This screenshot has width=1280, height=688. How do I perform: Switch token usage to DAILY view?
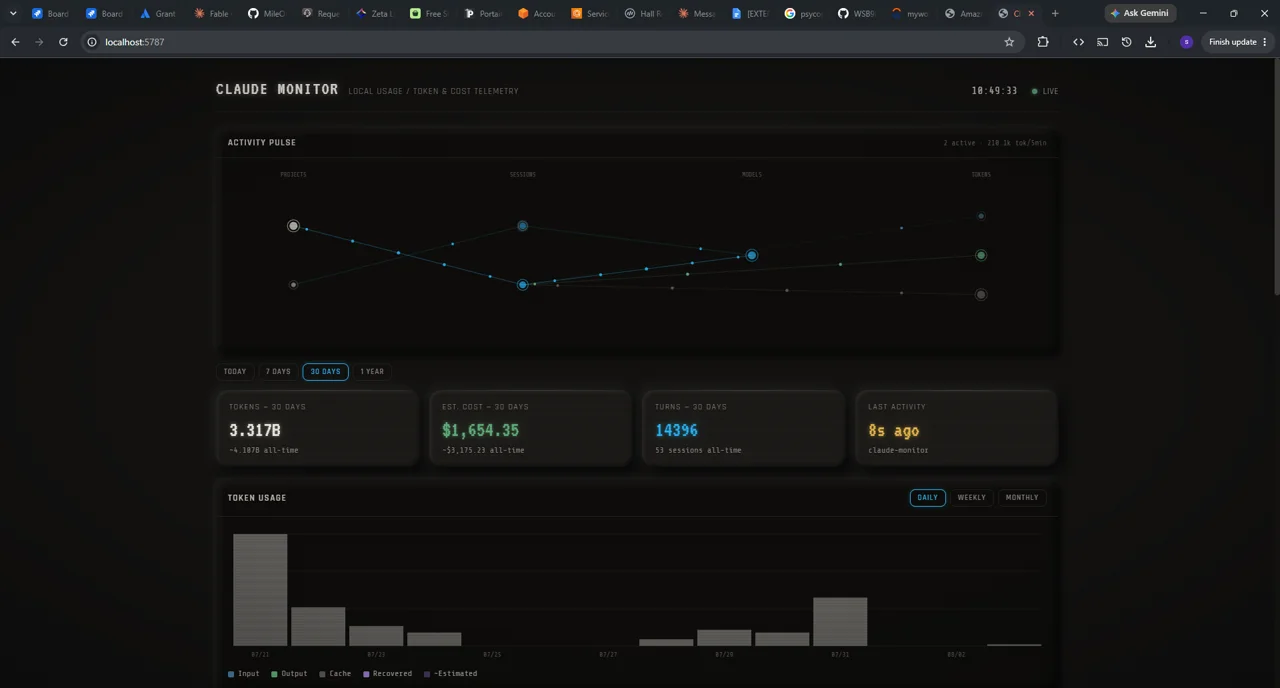click(928, 497)
